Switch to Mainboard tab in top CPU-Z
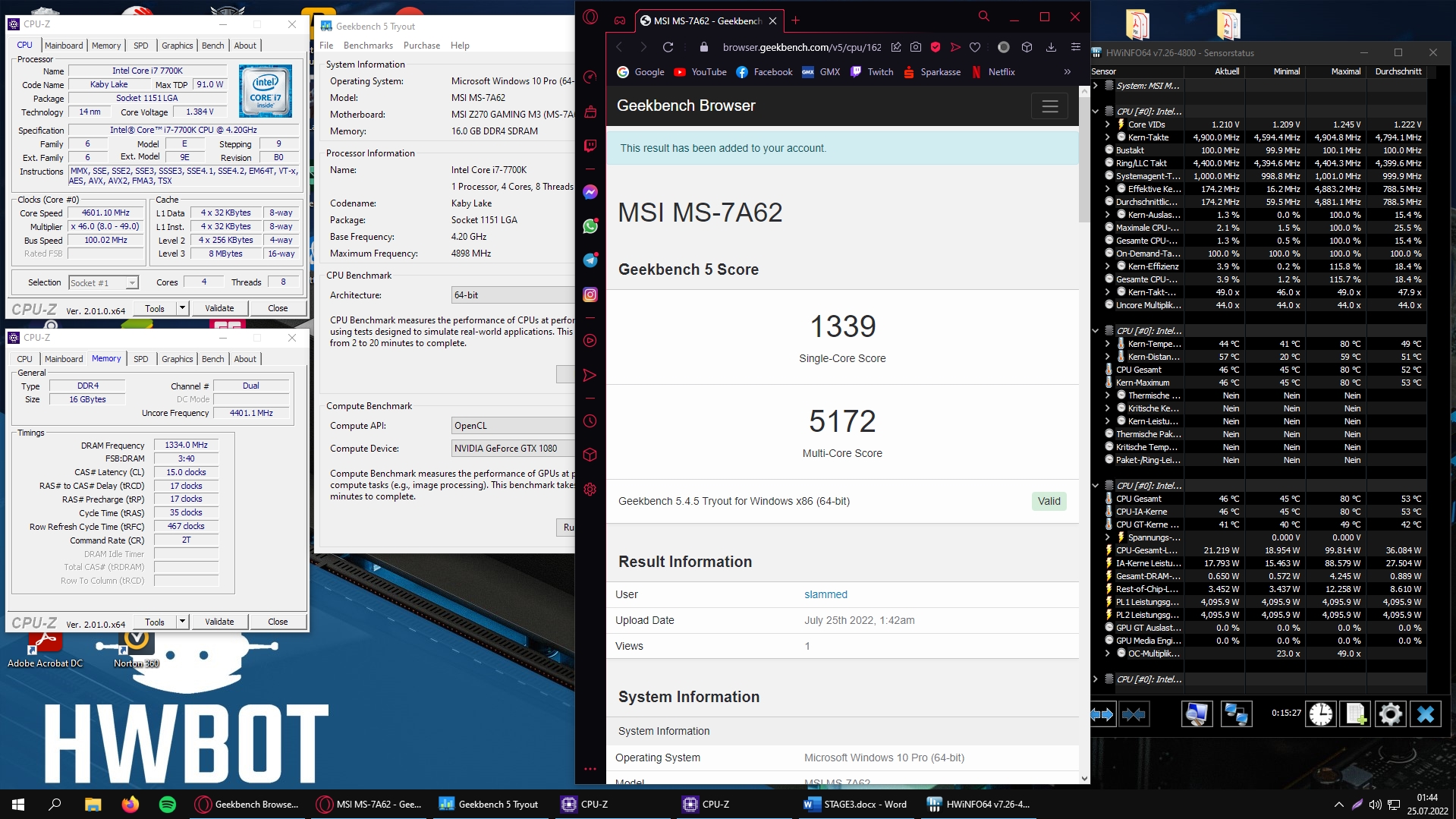The width and height of the screenshot is (1456, 819). (64, 46)
